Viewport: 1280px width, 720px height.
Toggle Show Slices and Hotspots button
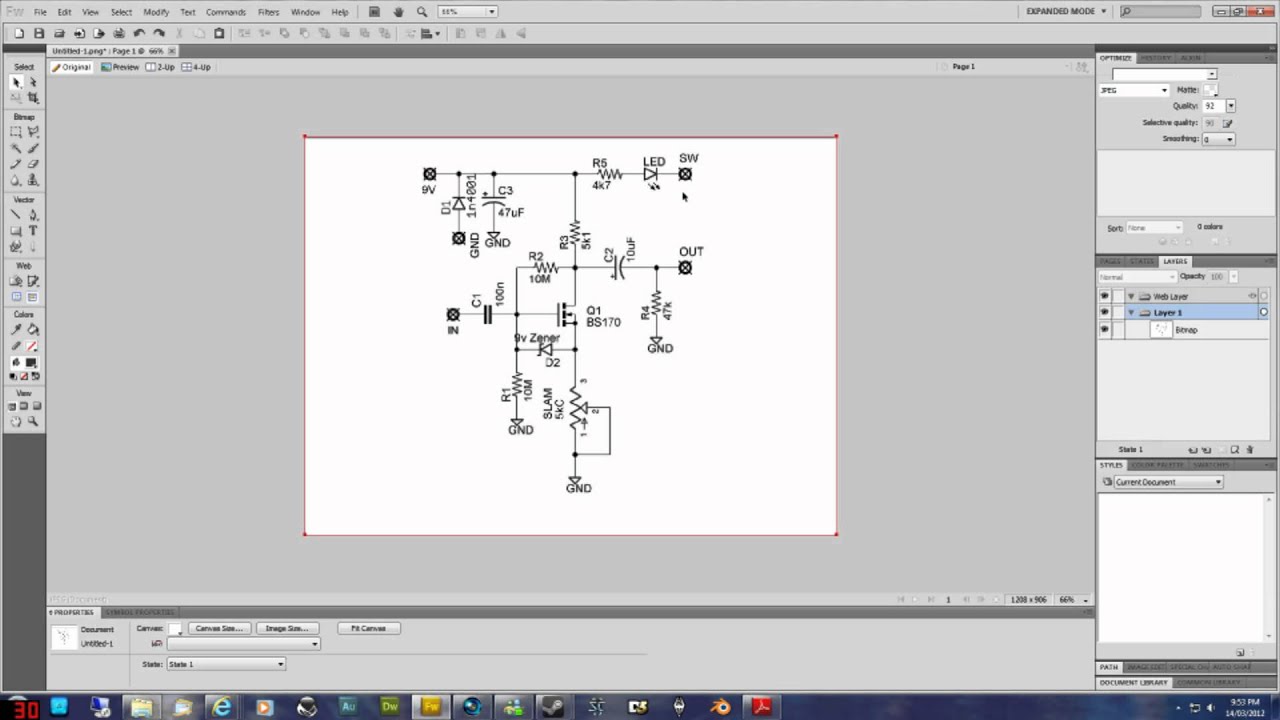[33, 297]
